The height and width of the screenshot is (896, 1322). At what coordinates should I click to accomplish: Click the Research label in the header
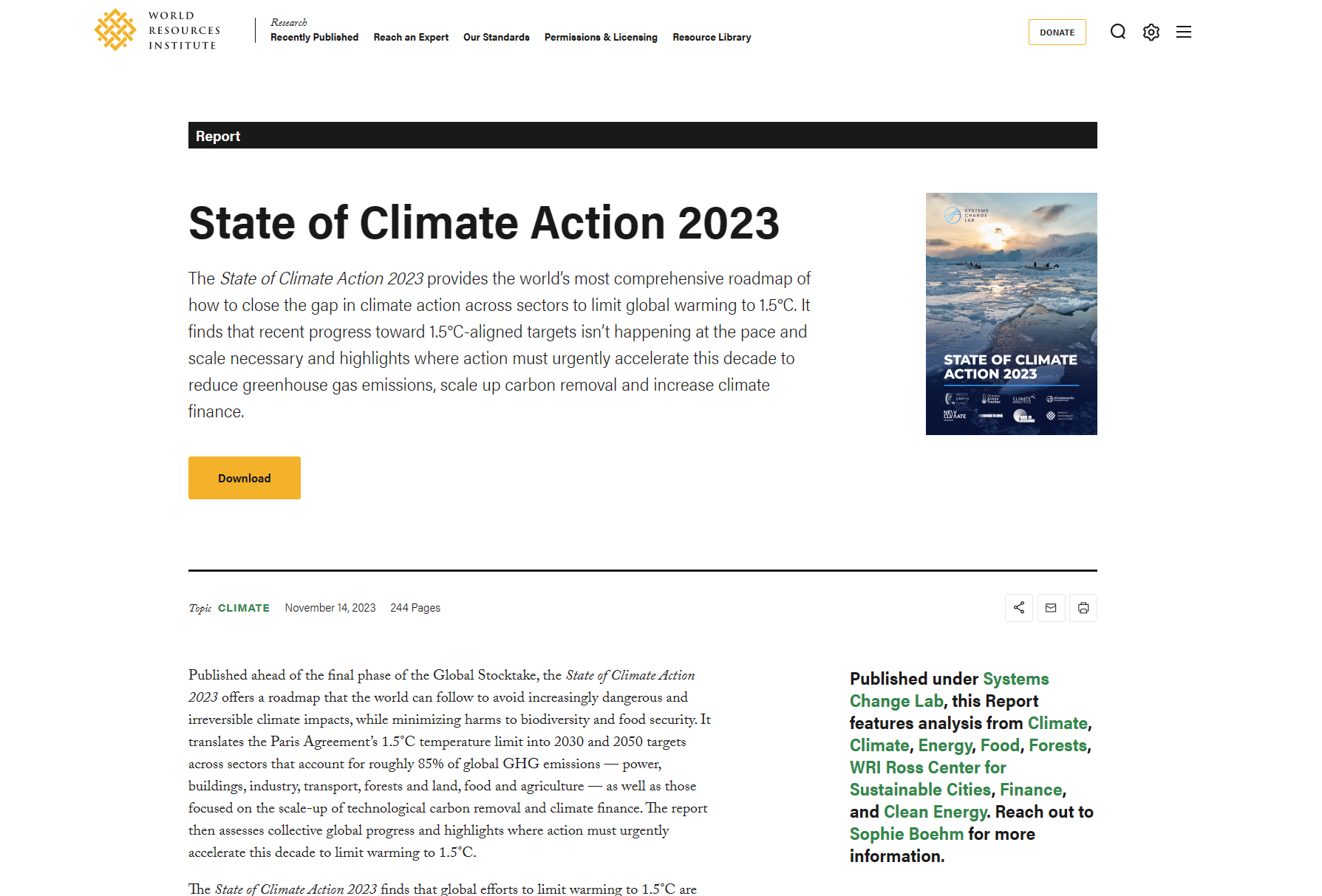point(289,22)
